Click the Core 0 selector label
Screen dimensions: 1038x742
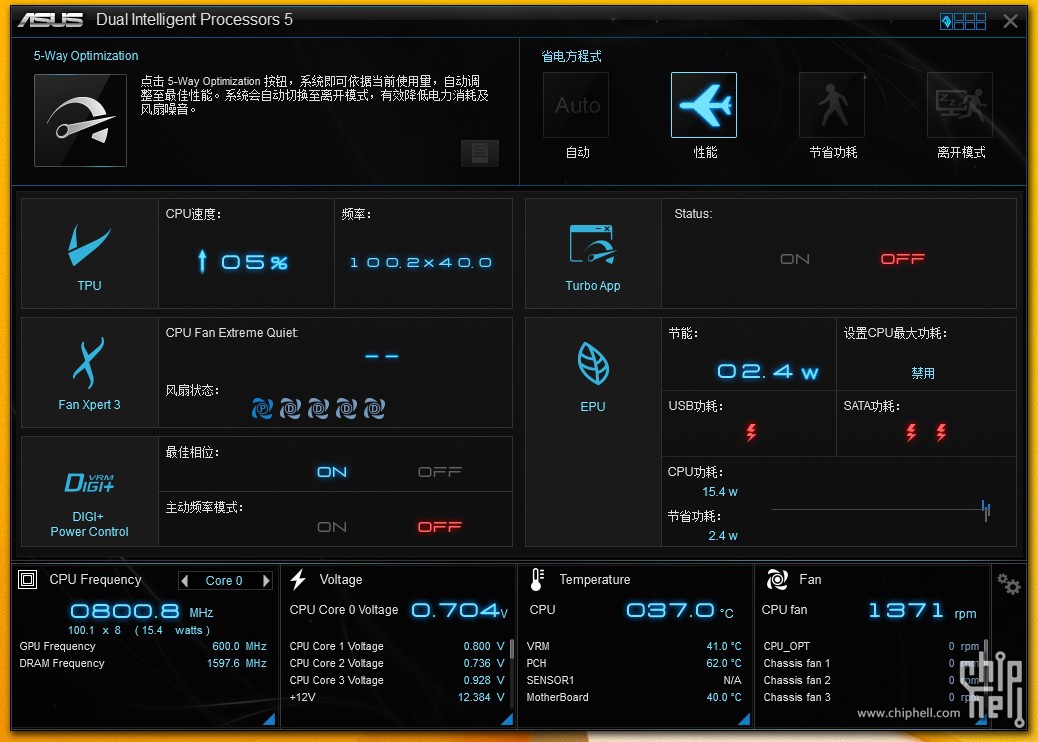(224, 580)
